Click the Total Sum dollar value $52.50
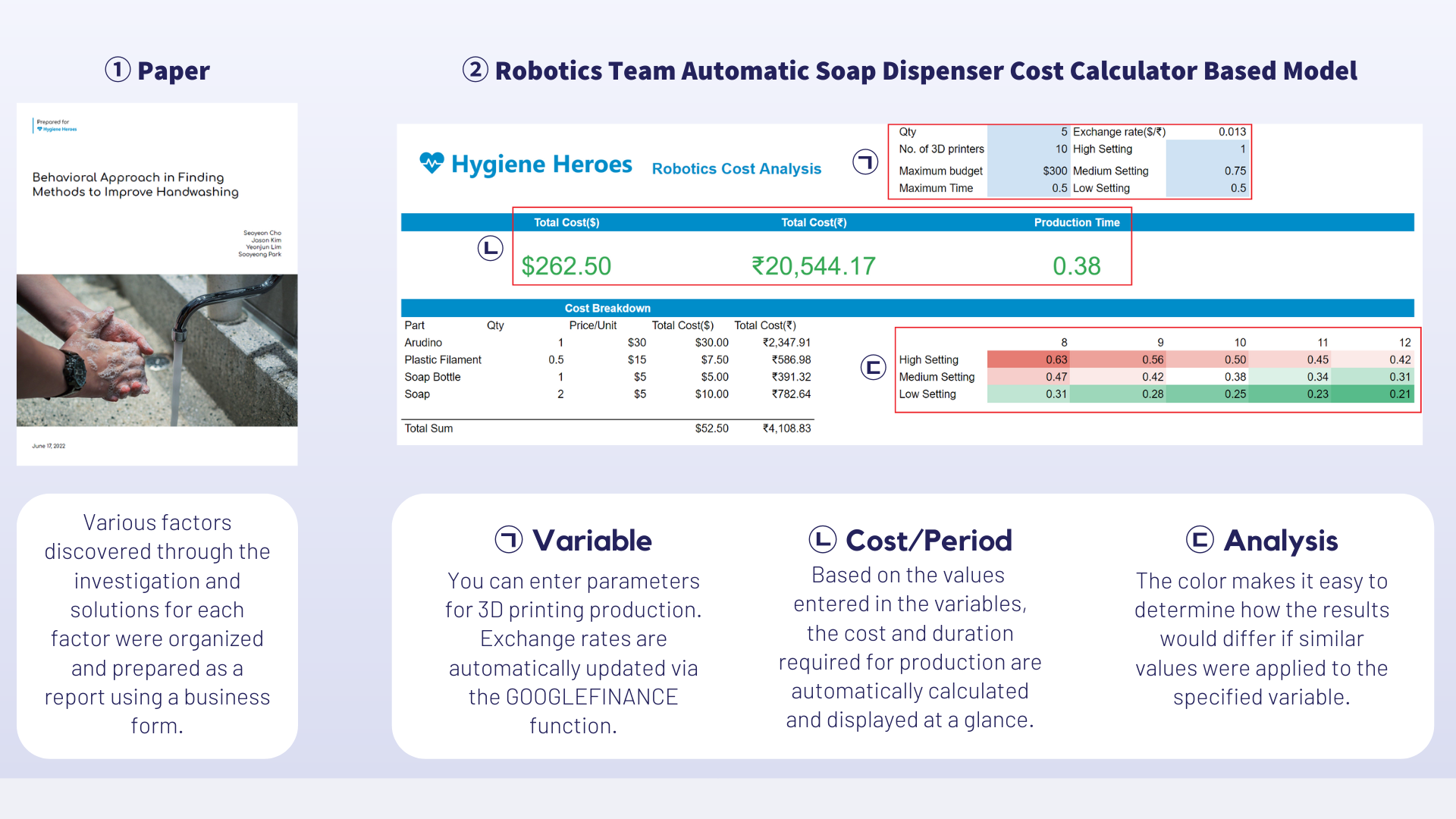The height and width of the screenshot is (819, 1456). [711, 428]
